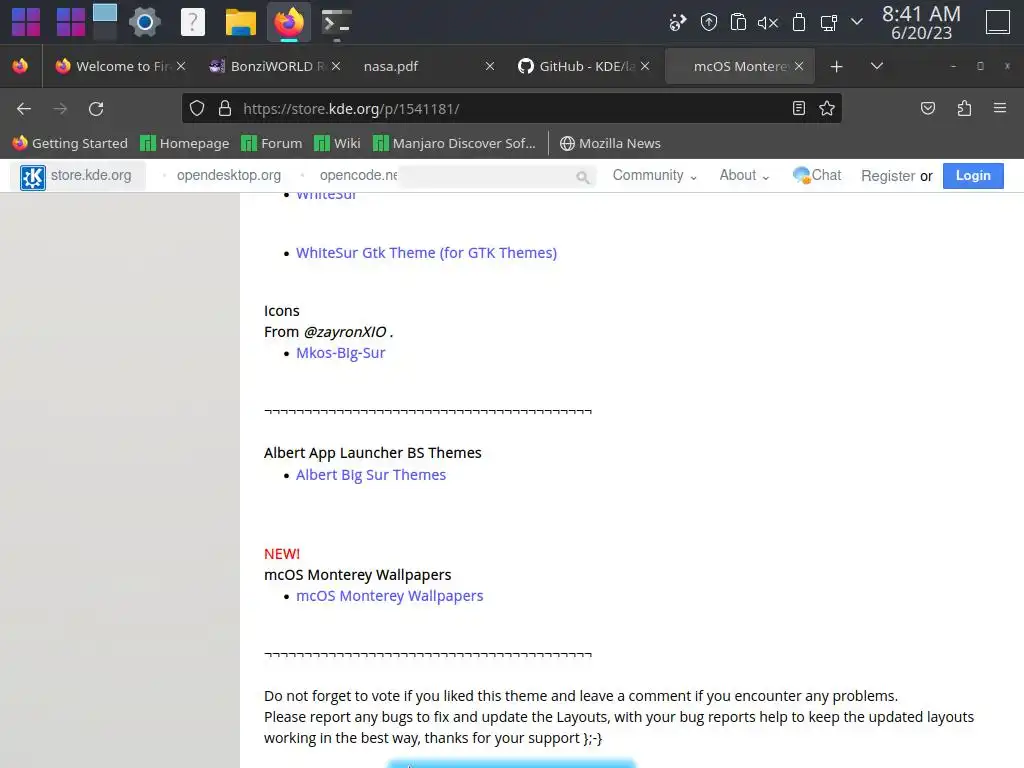Open the Extensions puzzle icon
Viewport: 1024px width, 768px height.
pos(964,108)
